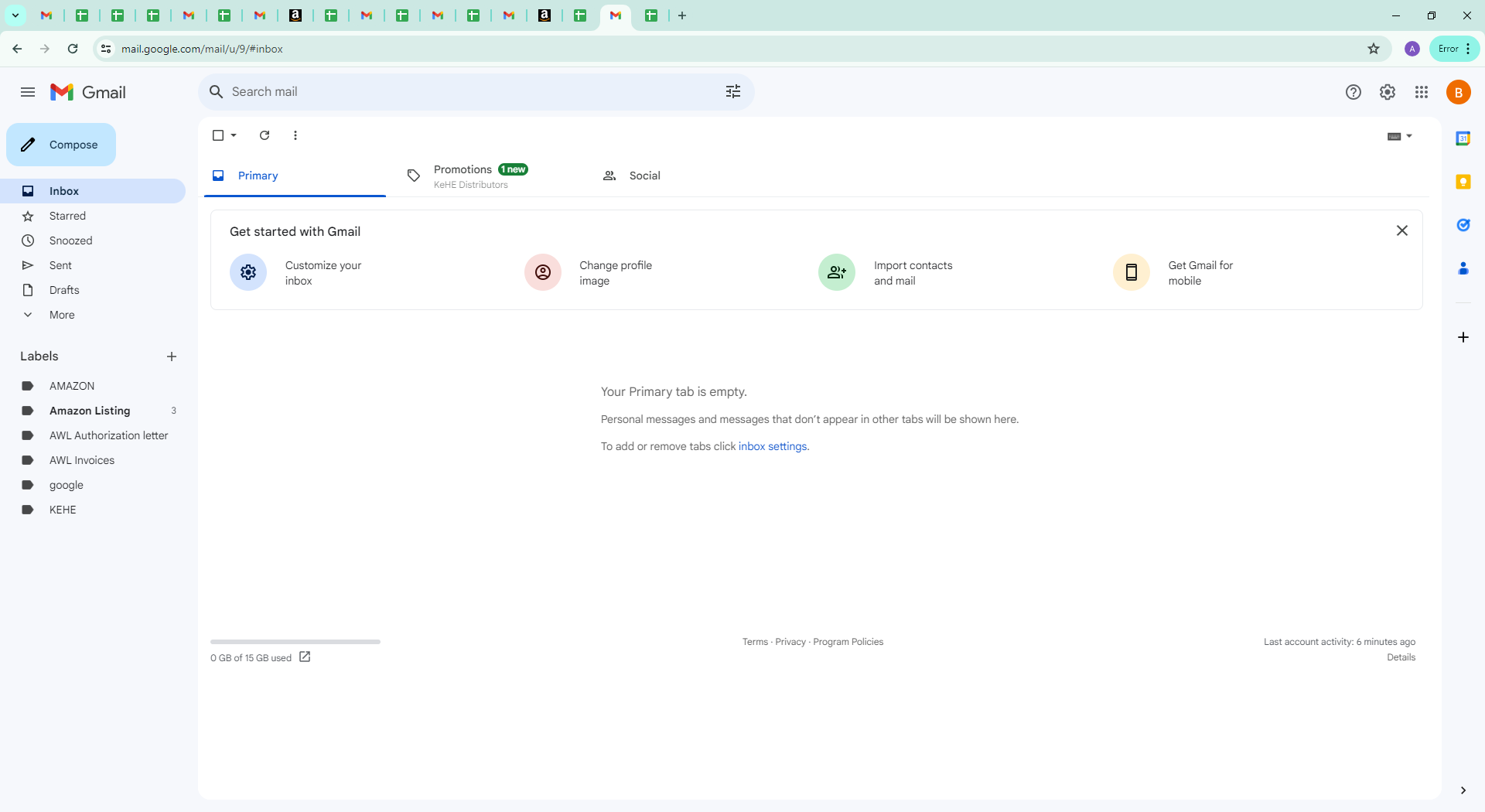
Task: Open Gmail Settings gear
Action: pyautogui.click(x=1388, y=92)
